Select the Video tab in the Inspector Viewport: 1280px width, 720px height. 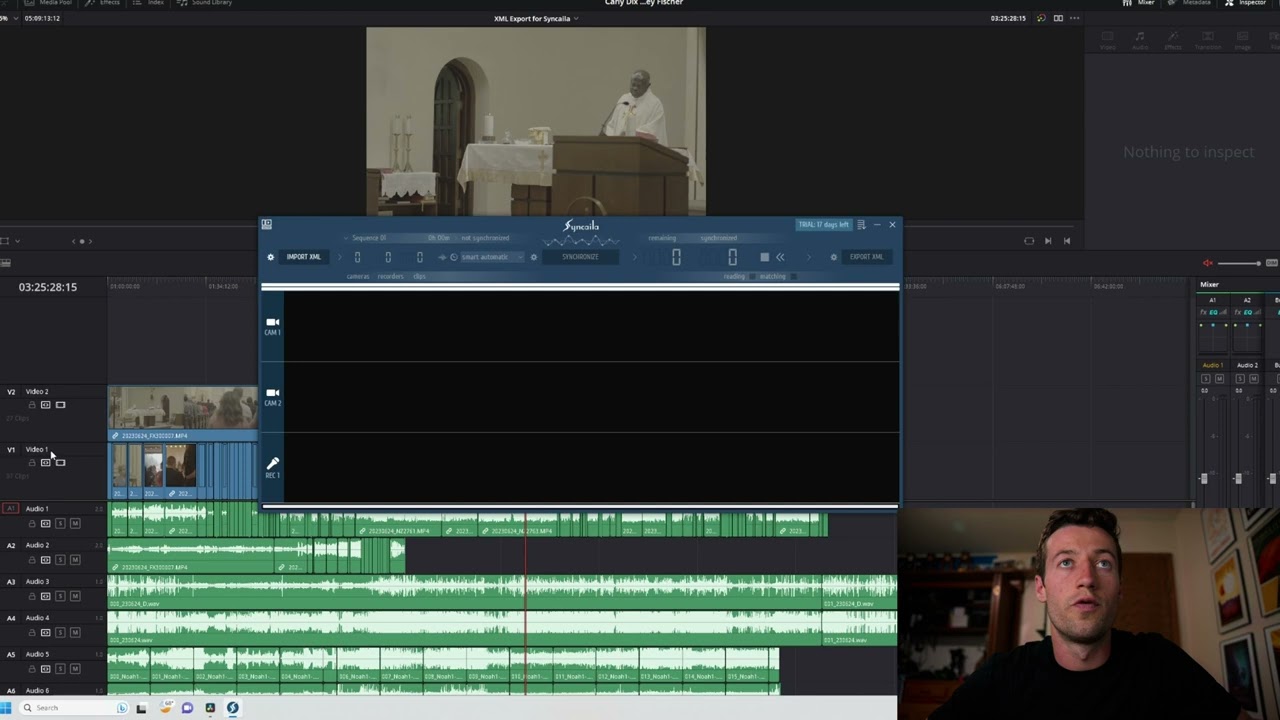(x=1107, y=40)
